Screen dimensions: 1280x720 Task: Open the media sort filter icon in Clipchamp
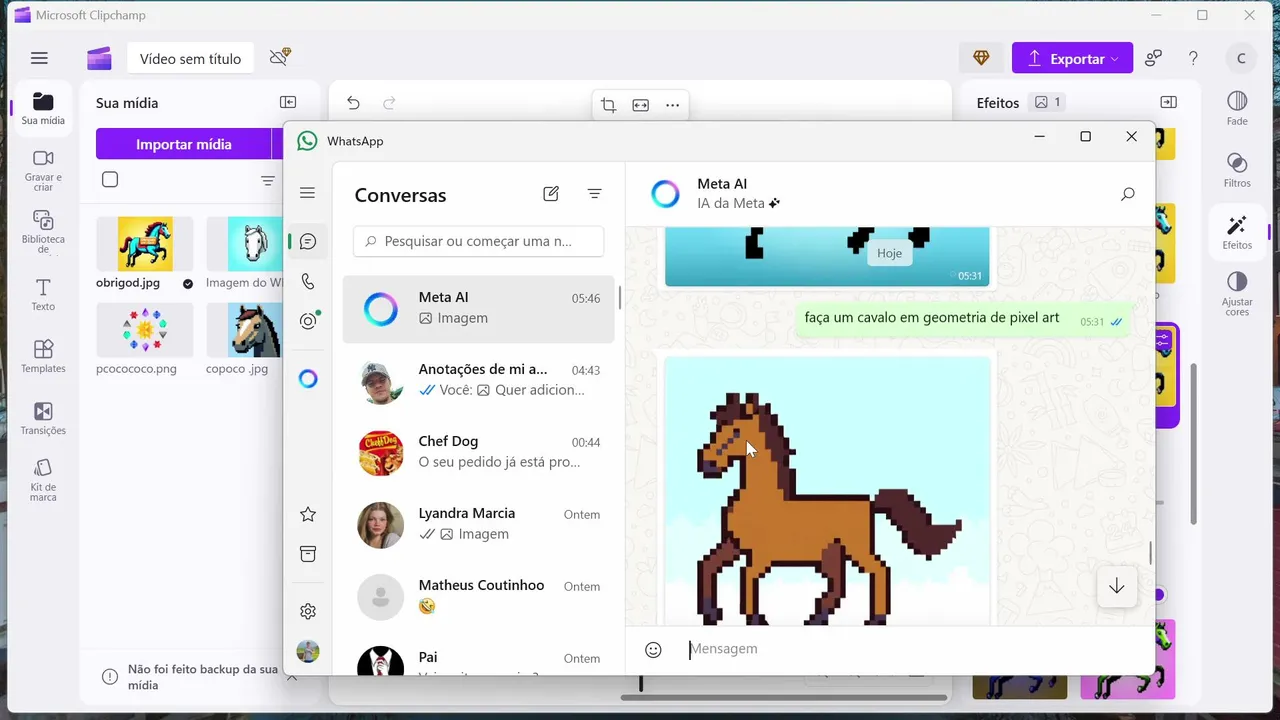268,181
